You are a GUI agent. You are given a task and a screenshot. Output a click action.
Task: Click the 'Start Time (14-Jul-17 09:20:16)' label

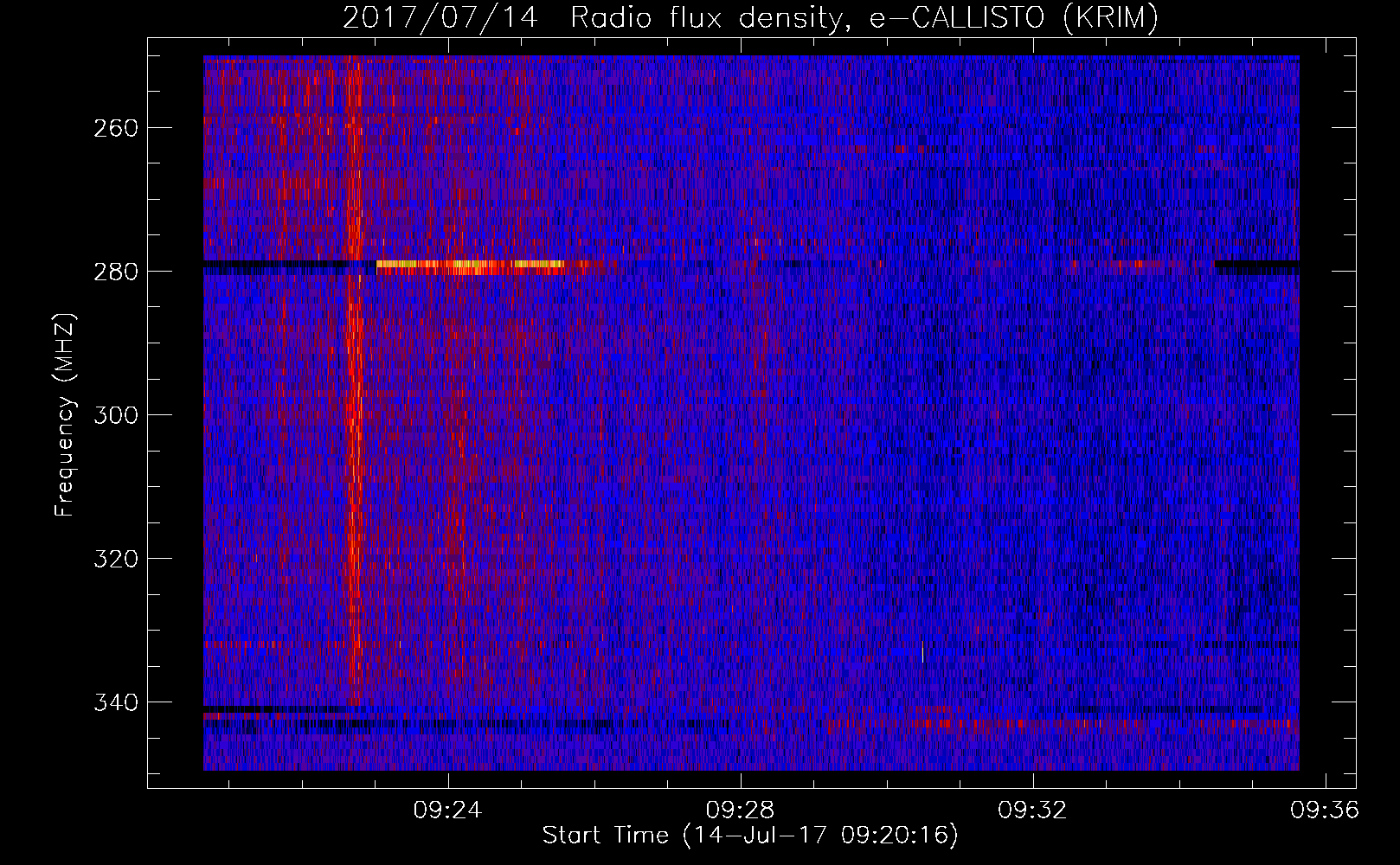750,836
